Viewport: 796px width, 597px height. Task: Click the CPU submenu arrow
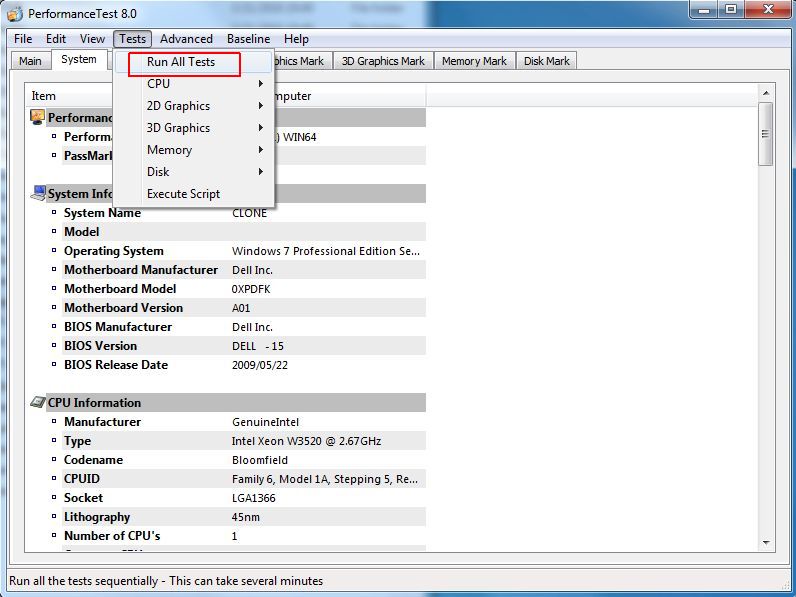pos(260,83)
